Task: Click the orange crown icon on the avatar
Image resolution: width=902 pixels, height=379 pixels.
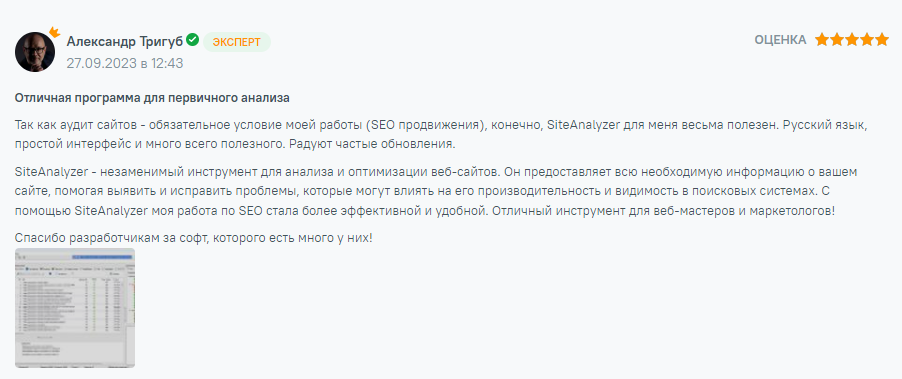Action: click(54, 32)
